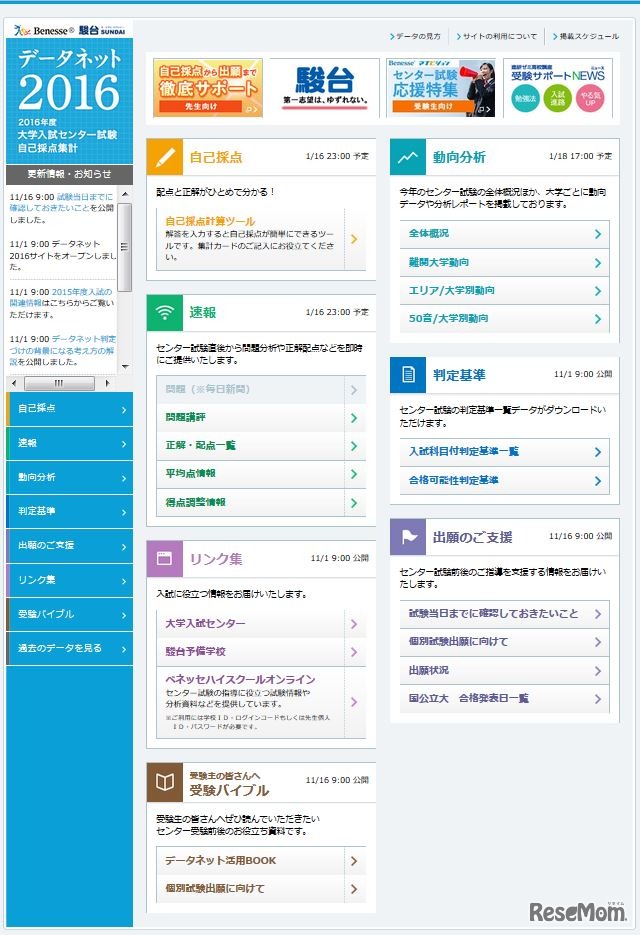Click the データネット2016 title block
The height and width of the screenshot is (935, 640).
click(69, 100)
